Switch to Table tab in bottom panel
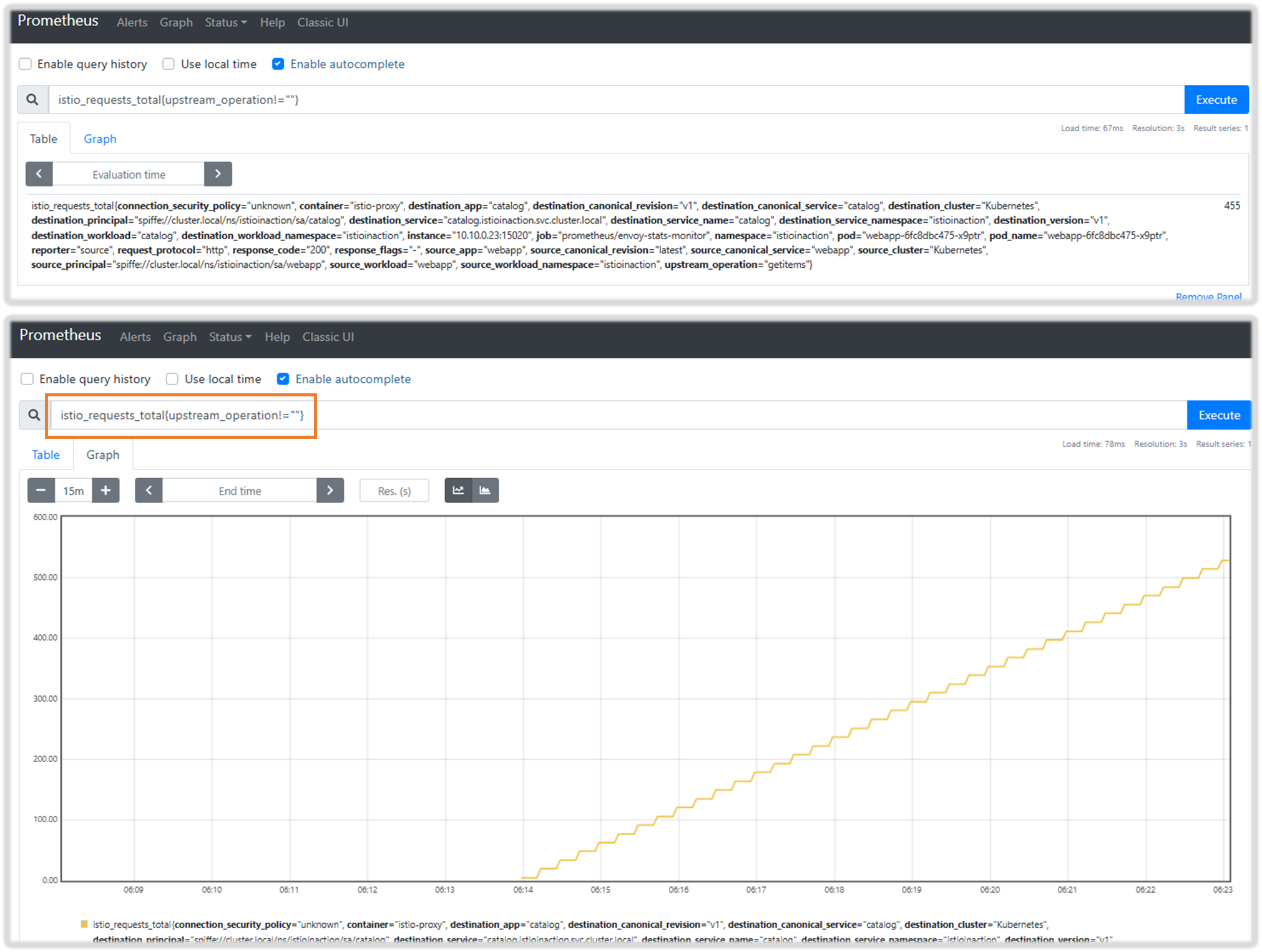 click(46, 454)
